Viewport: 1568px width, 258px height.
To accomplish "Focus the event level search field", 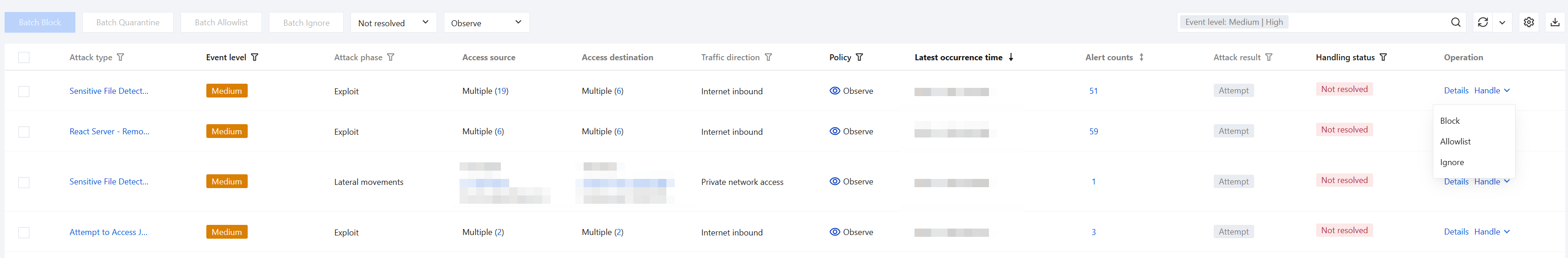I will (1363, 23).
